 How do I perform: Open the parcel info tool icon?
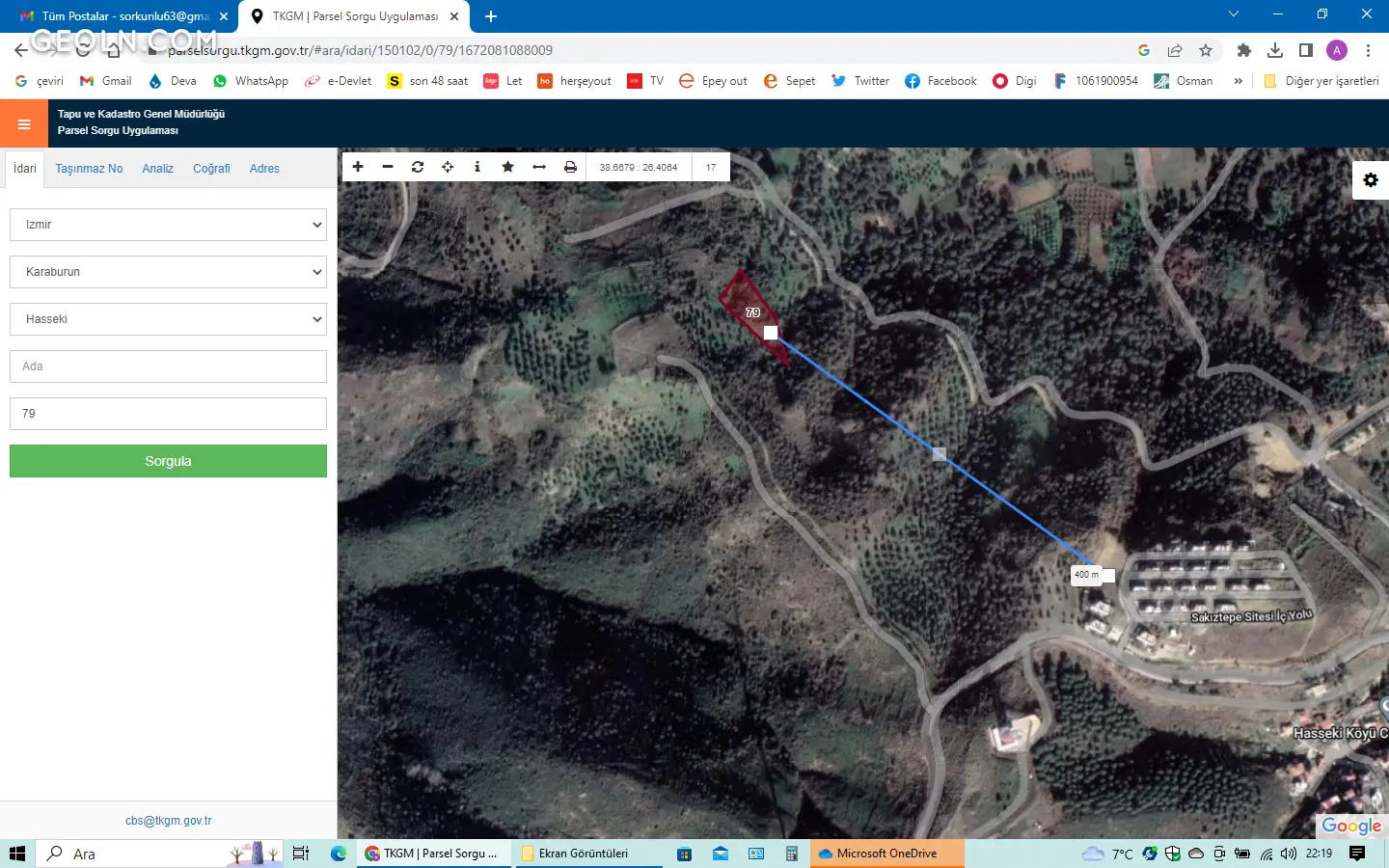pyautogui.click(x=477, y=167)
